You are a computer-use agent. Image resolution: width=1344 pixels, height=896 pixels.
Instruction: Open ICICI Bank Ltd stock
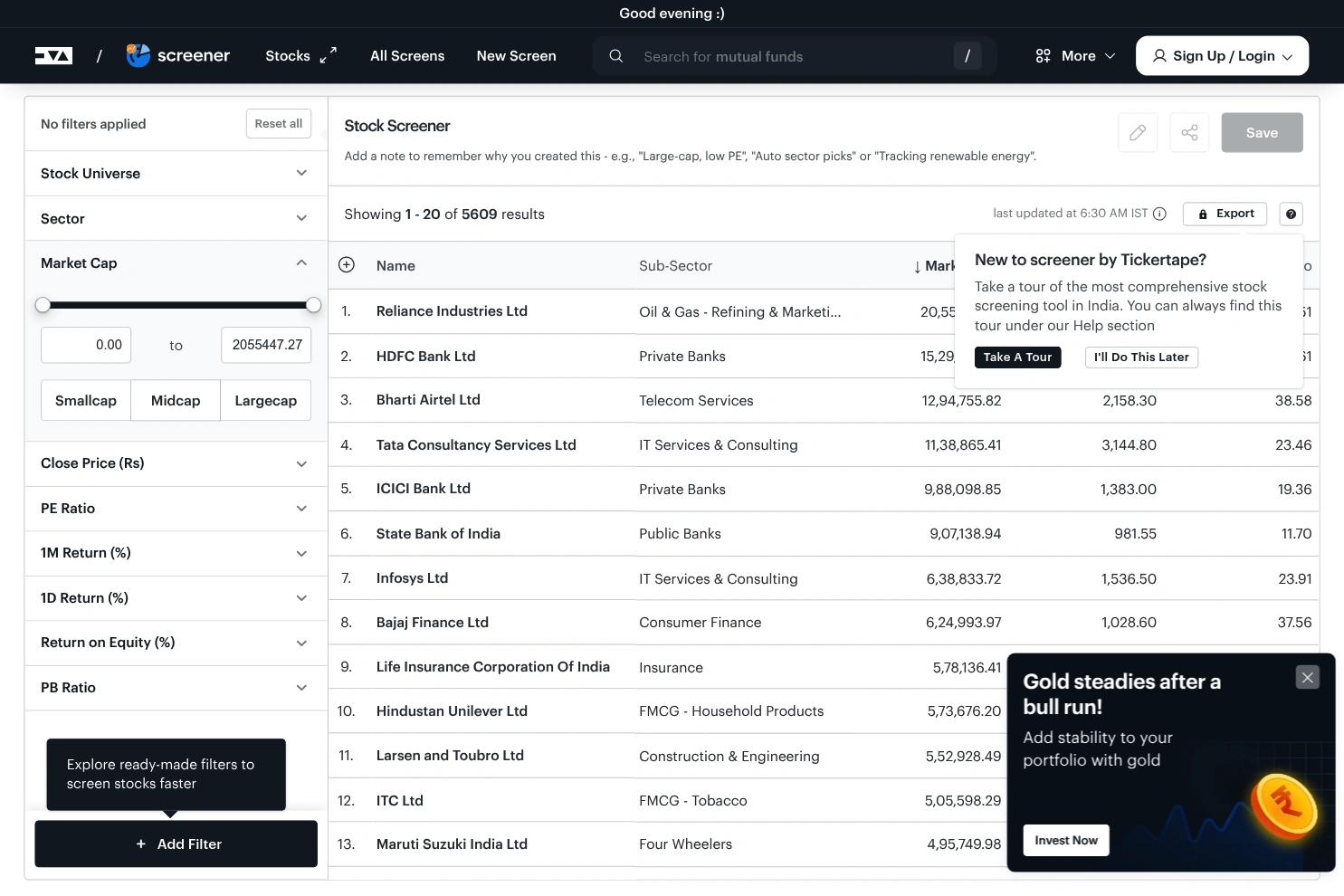pyautogui.click(x=424, y=489)
